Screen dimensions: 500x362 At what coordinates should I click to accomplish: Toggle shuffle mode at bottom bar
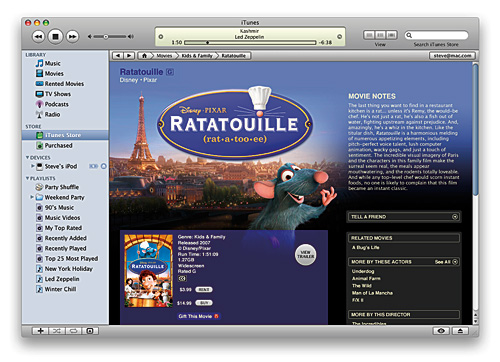point(57,331)
